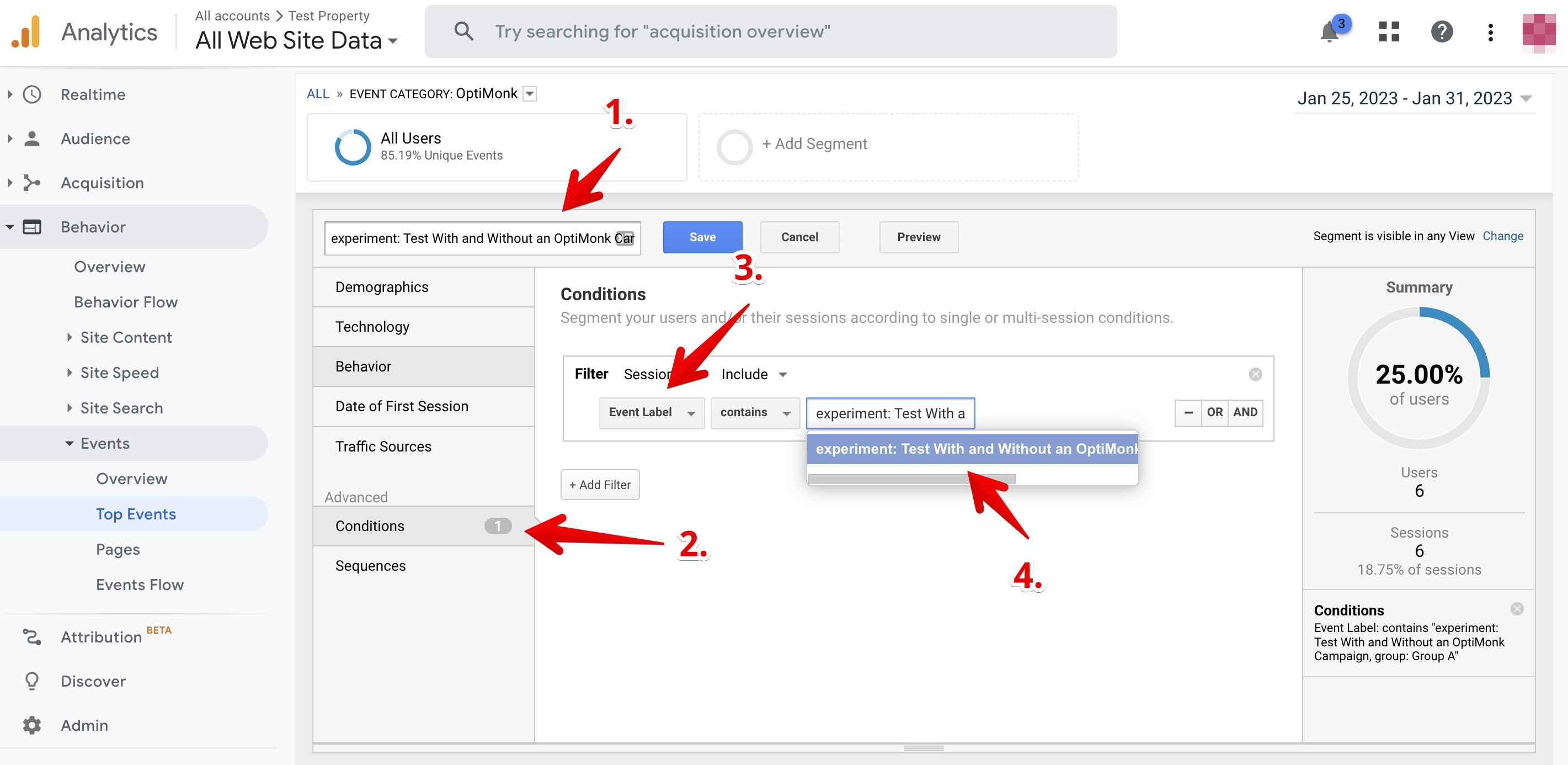Click the + Add Filter button
This screenshot has height=765, width=1568.
pyautogui.click(x=600, y=484)
